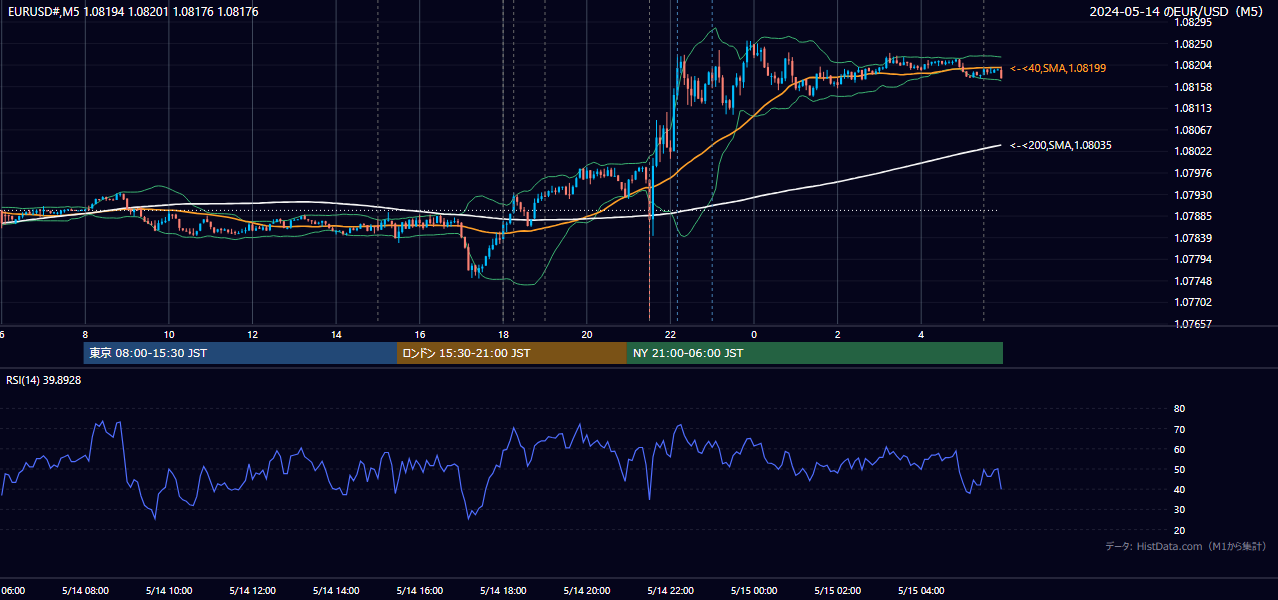Open the HistData.com data source credit

pos(1186,546)
